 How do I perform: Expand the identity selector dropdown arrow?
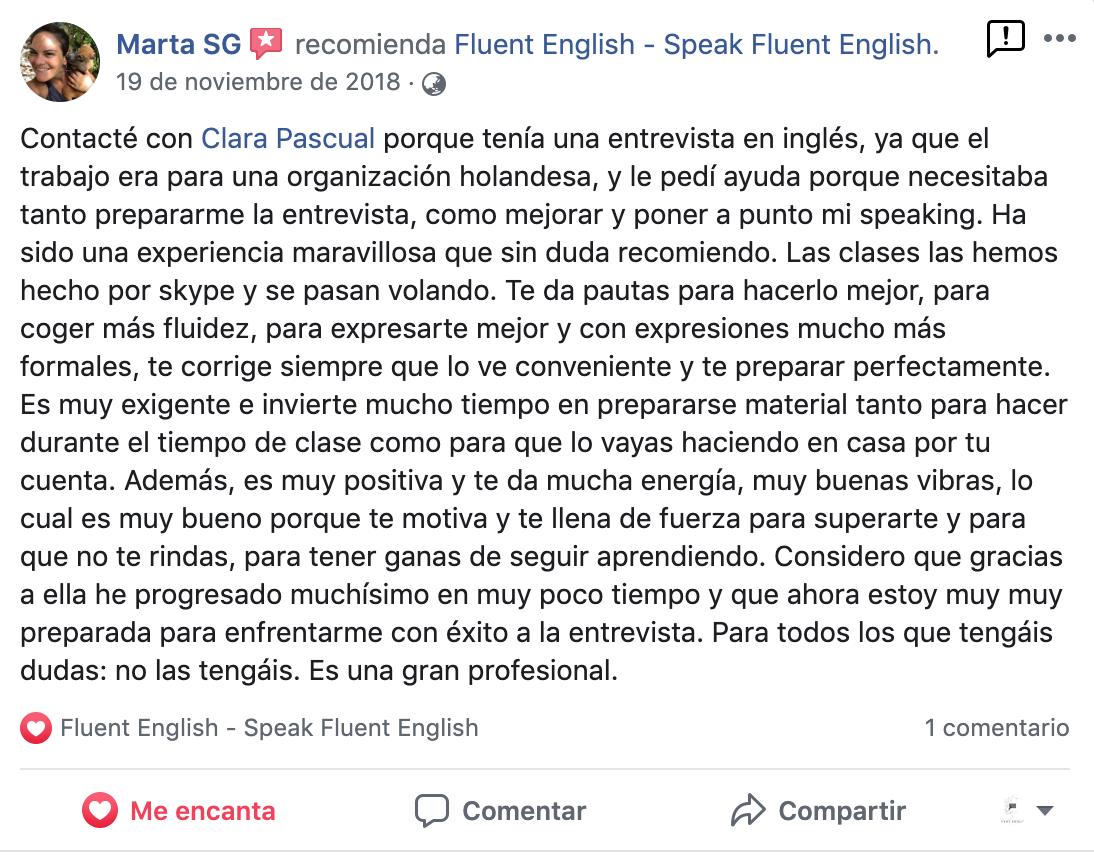tap(1044, 811)
